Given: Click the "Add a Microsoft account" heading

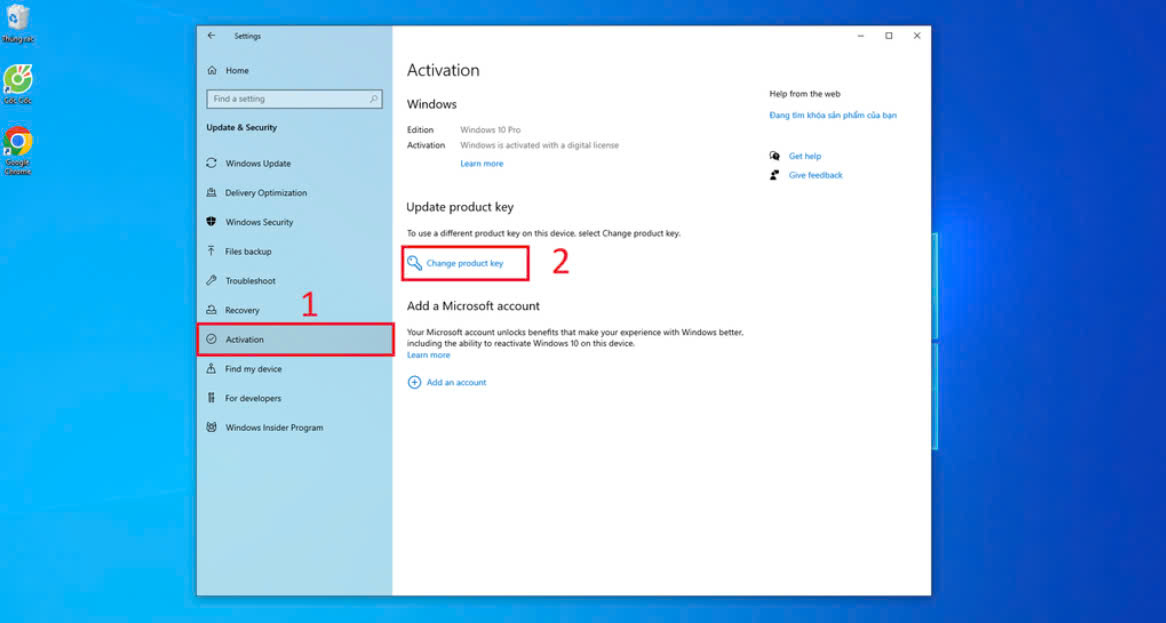Looking at the screenshot, I should pos(473,306).
